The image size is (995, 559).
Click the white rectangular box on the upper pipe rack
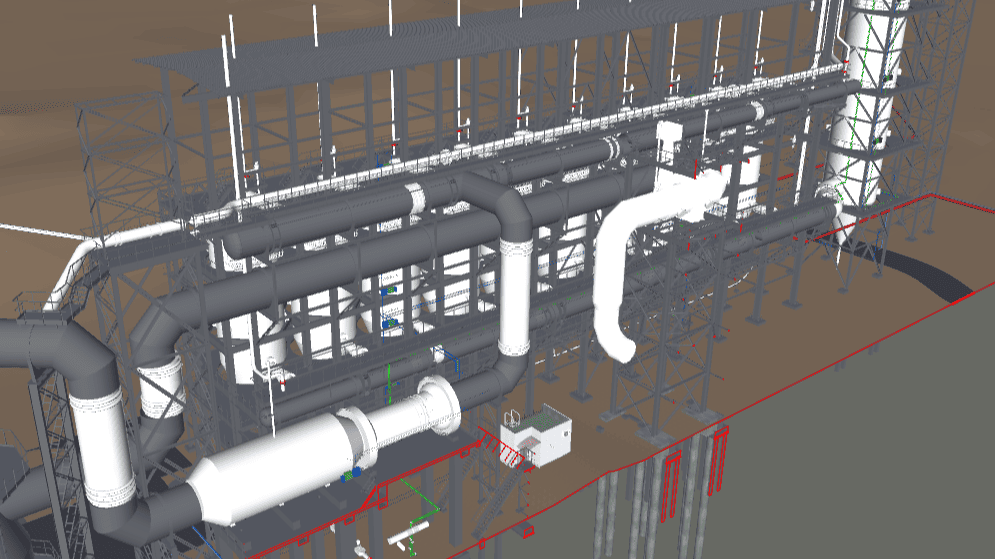pos(669,143)
